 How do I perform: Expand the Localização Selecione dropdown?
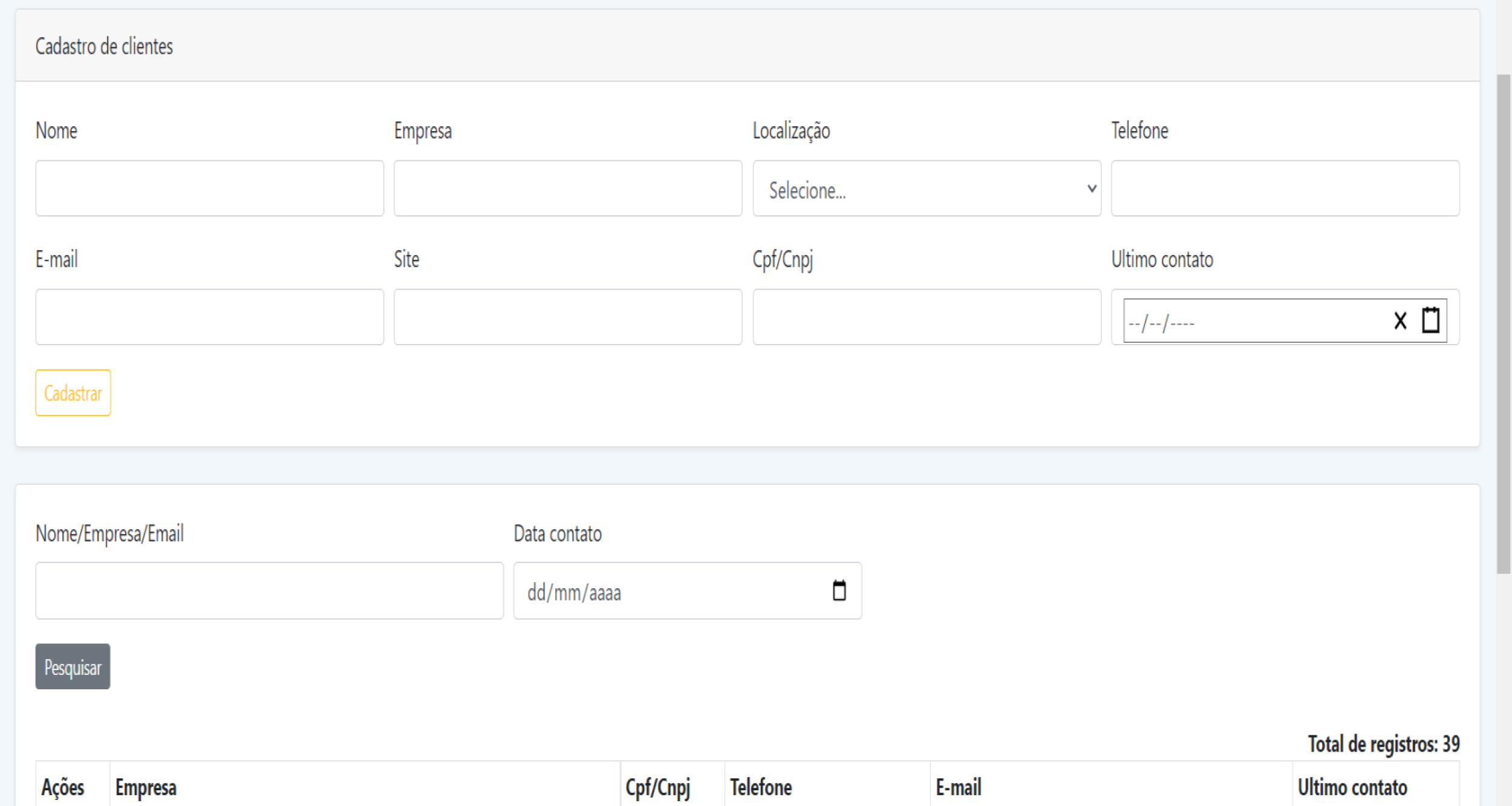point(926,189)
